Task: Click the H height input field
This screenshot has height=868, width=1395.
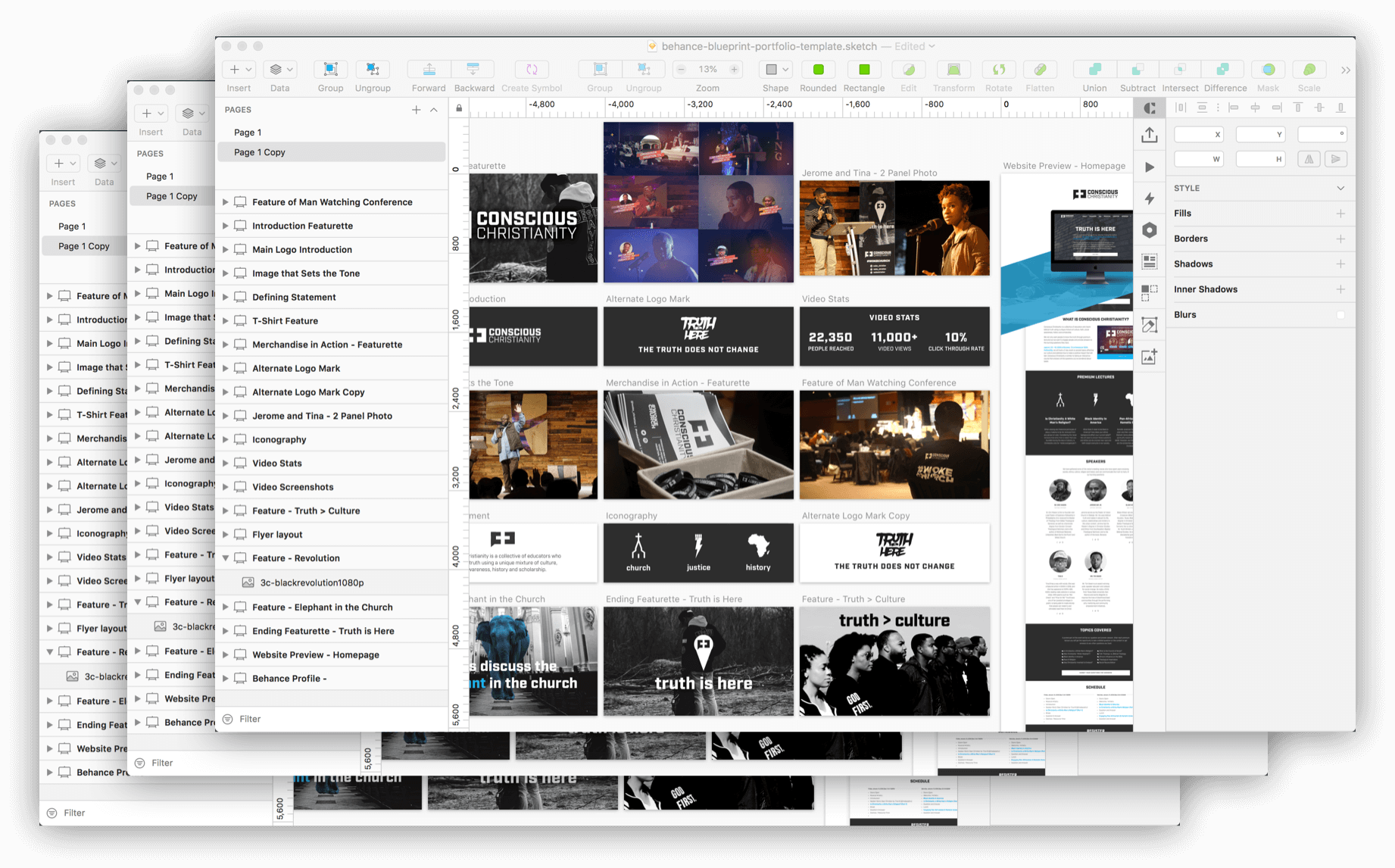Action: pyautogui.click(x=1261, y=159)
